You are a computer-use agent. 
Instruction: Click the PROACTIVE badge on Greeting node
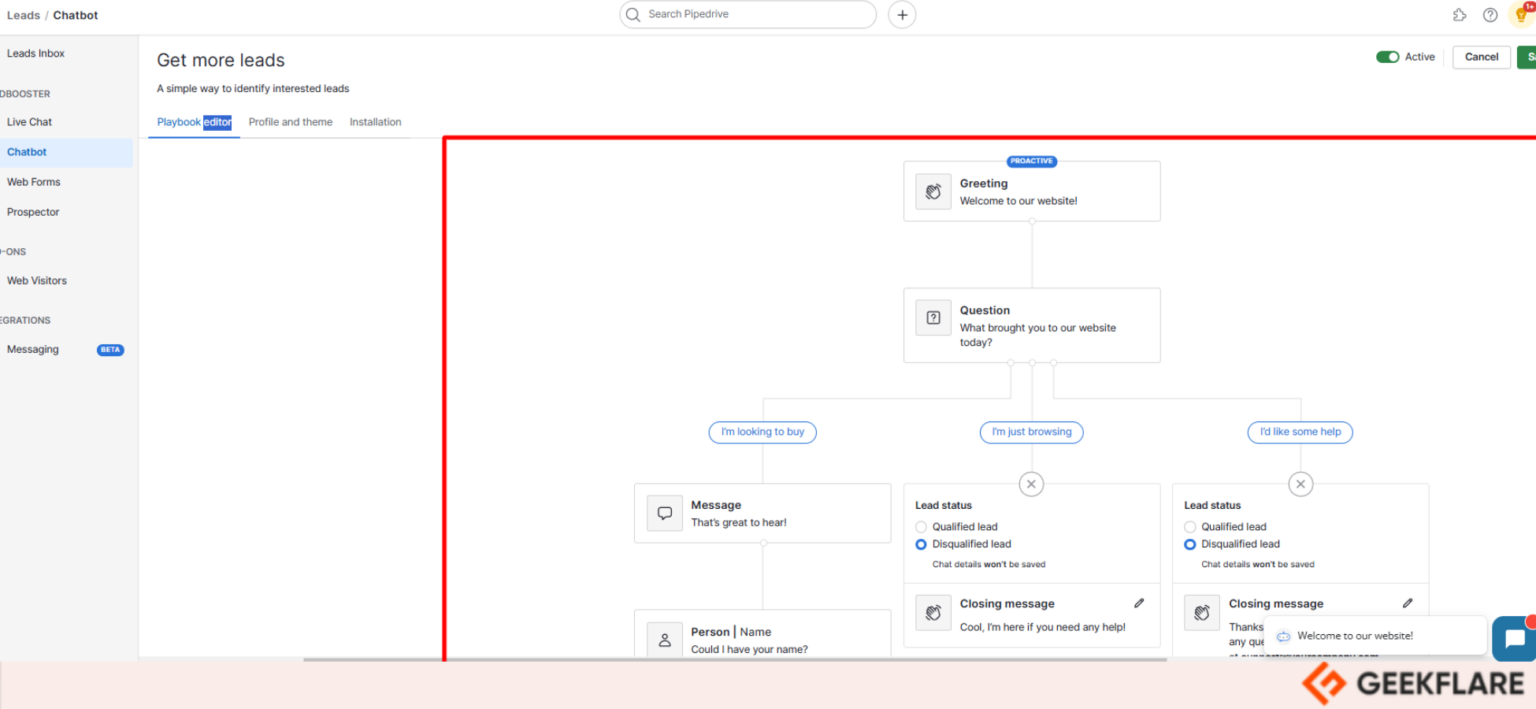click(1031, 161)
